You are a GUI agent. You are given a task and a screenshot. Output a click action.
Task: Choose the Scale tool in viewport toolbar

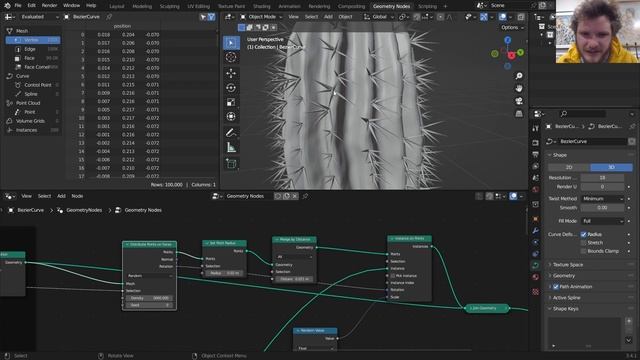click(x=231, y=102)
